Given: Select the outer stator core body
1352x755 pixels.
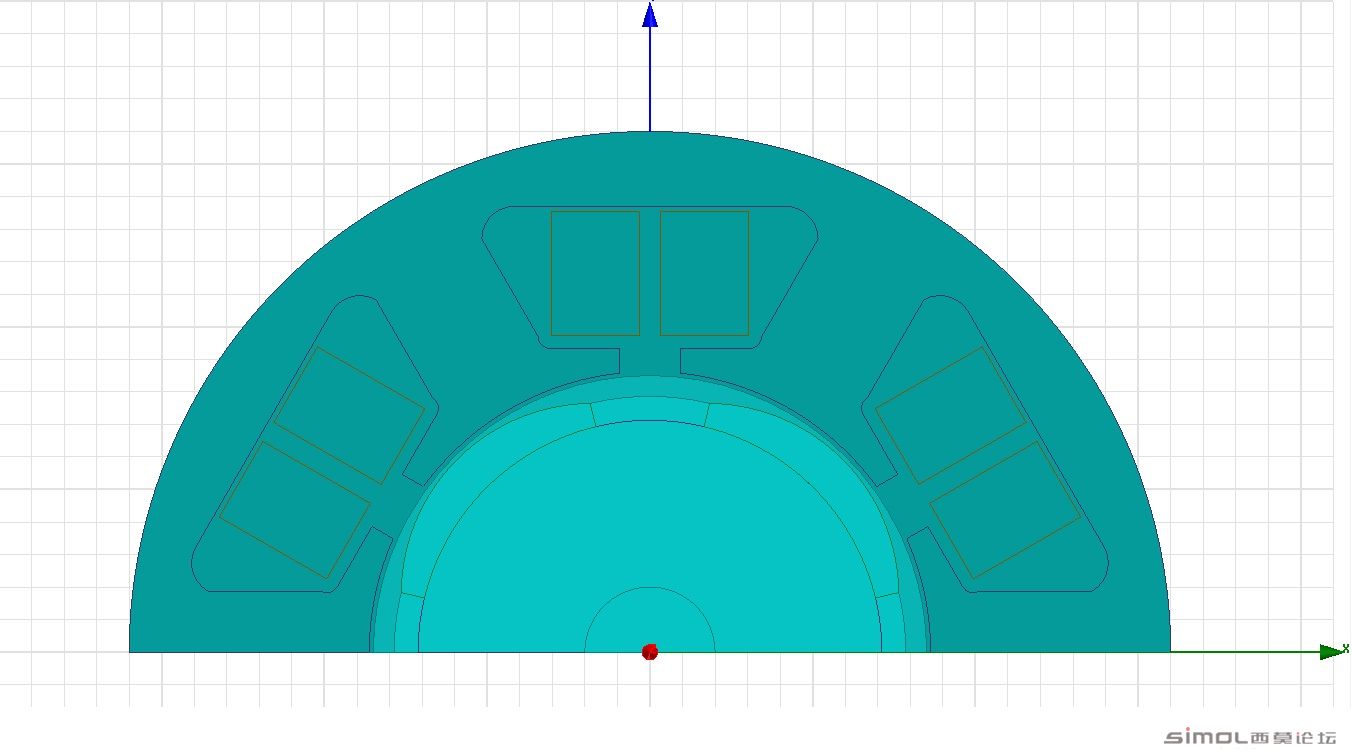Looking at the screenshot, I should tap(650, 168).
